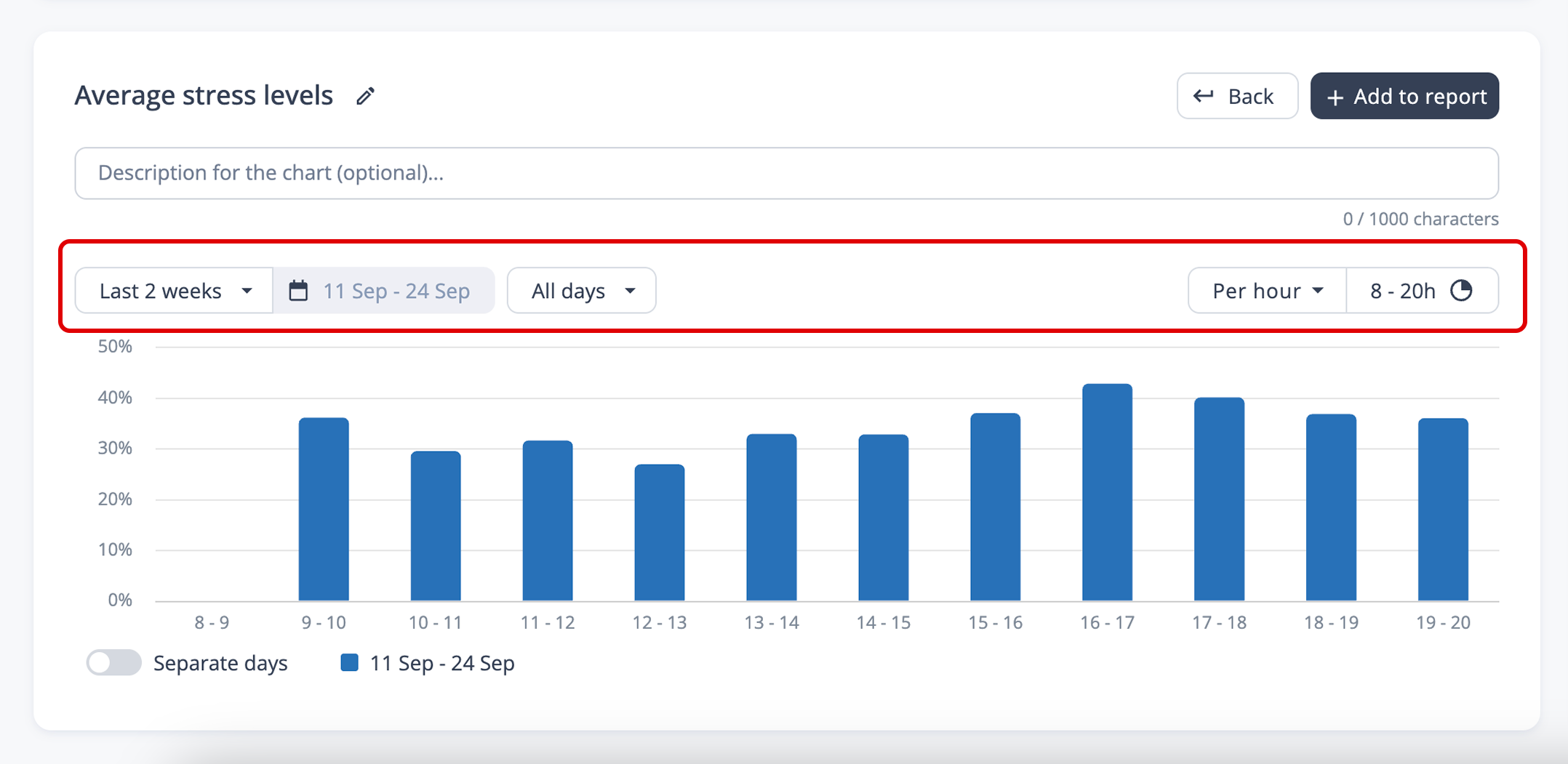Click the Average stress levels title
This screenshot has width=1568, height=764.
pos(204,96)
